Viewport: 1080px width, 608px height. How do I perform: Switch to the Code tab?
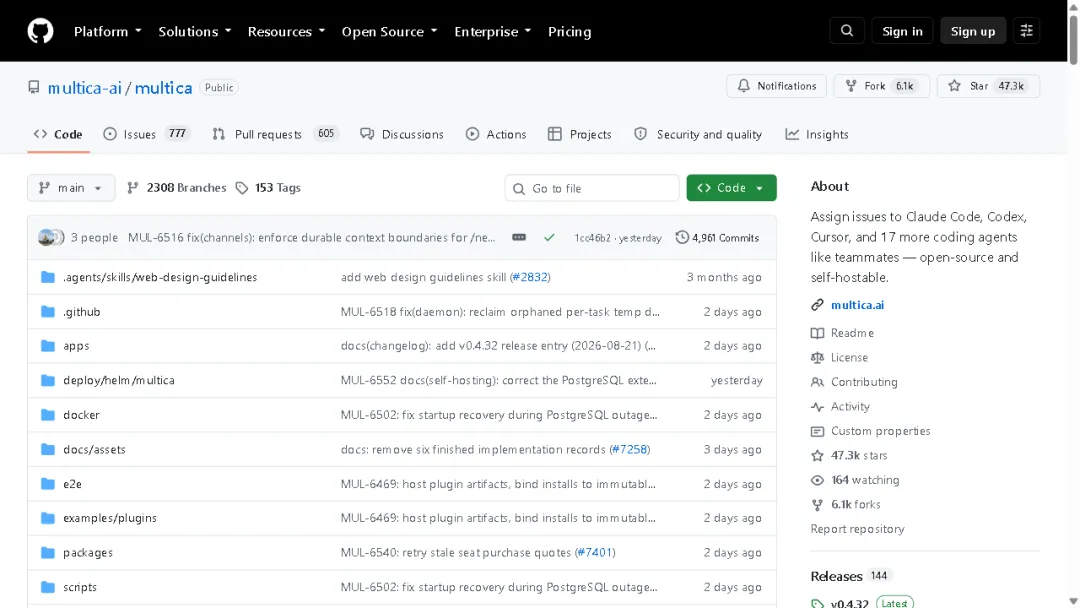[59, 134]
